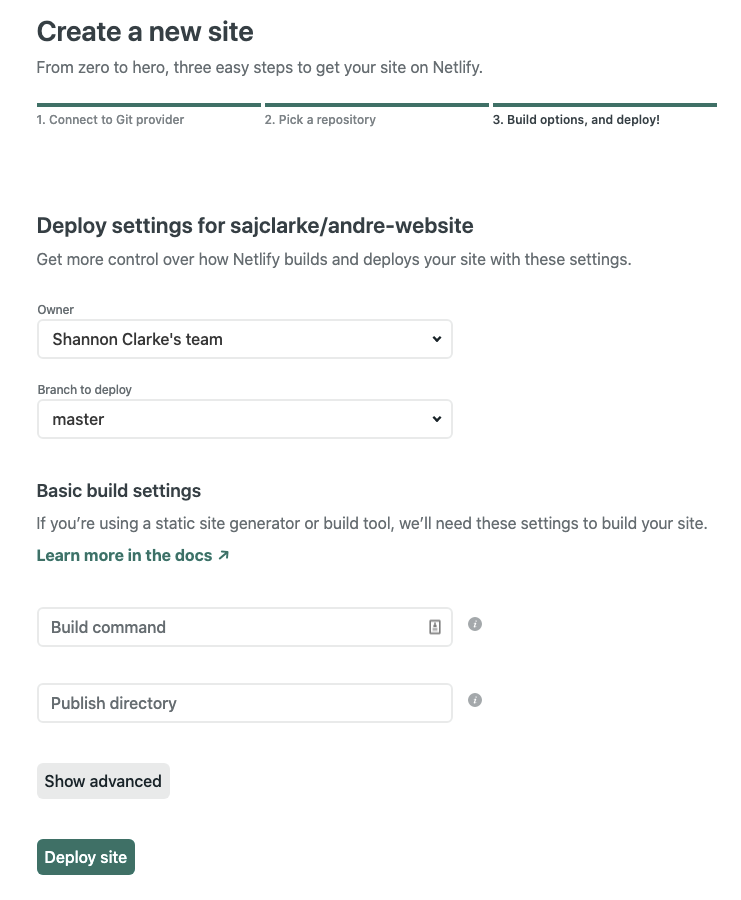Click into the Publish directory text field
Screen dimensions: 741x900
(244, 703)
